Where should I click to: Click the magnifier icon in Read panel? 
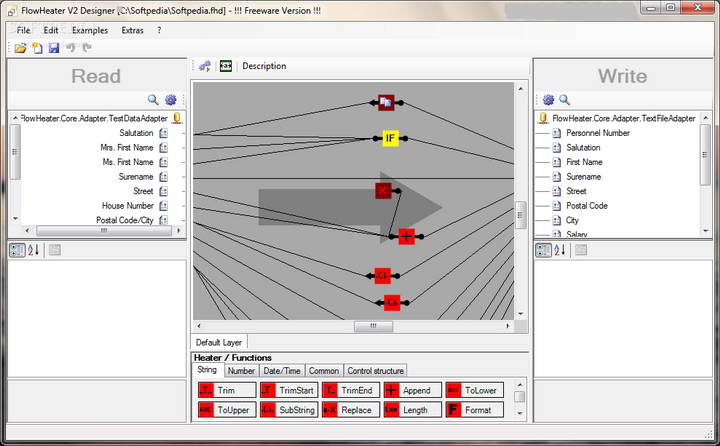pyautogui.click(x=153, y=100)
